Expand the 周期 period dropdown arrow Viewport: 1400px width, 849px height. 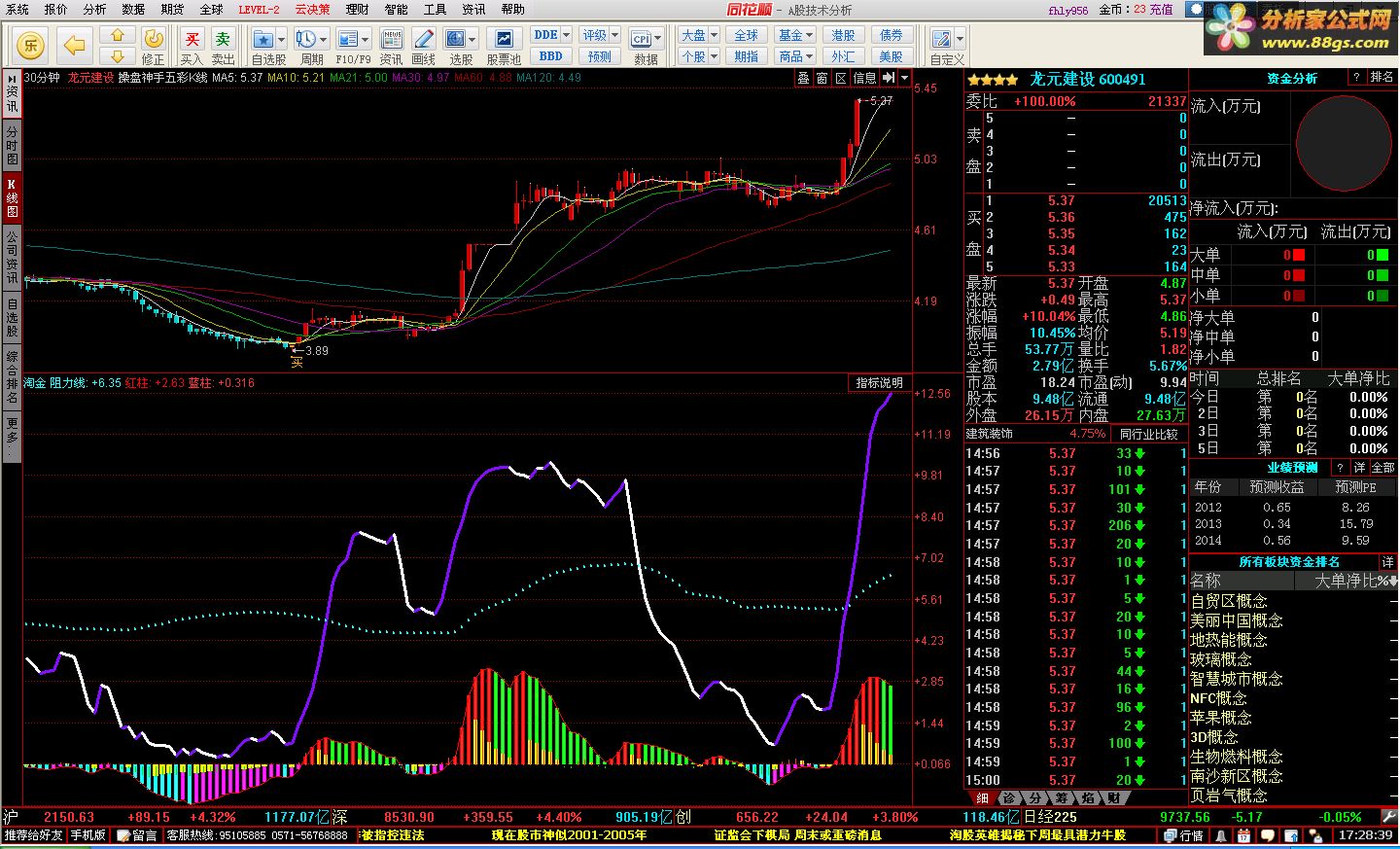point(324,40)
